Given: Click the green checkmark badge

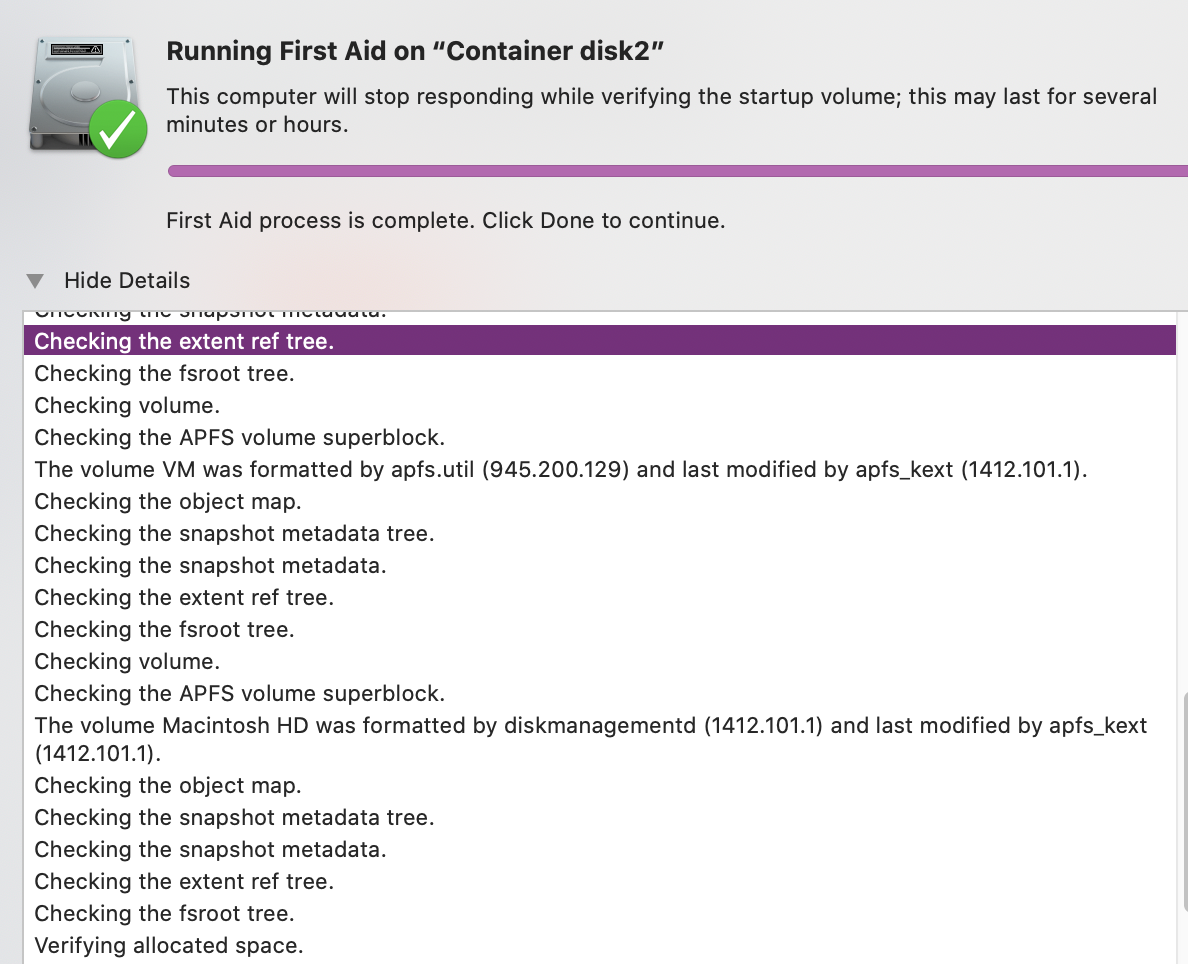Looking at the screenshot, I should point(119,130).
